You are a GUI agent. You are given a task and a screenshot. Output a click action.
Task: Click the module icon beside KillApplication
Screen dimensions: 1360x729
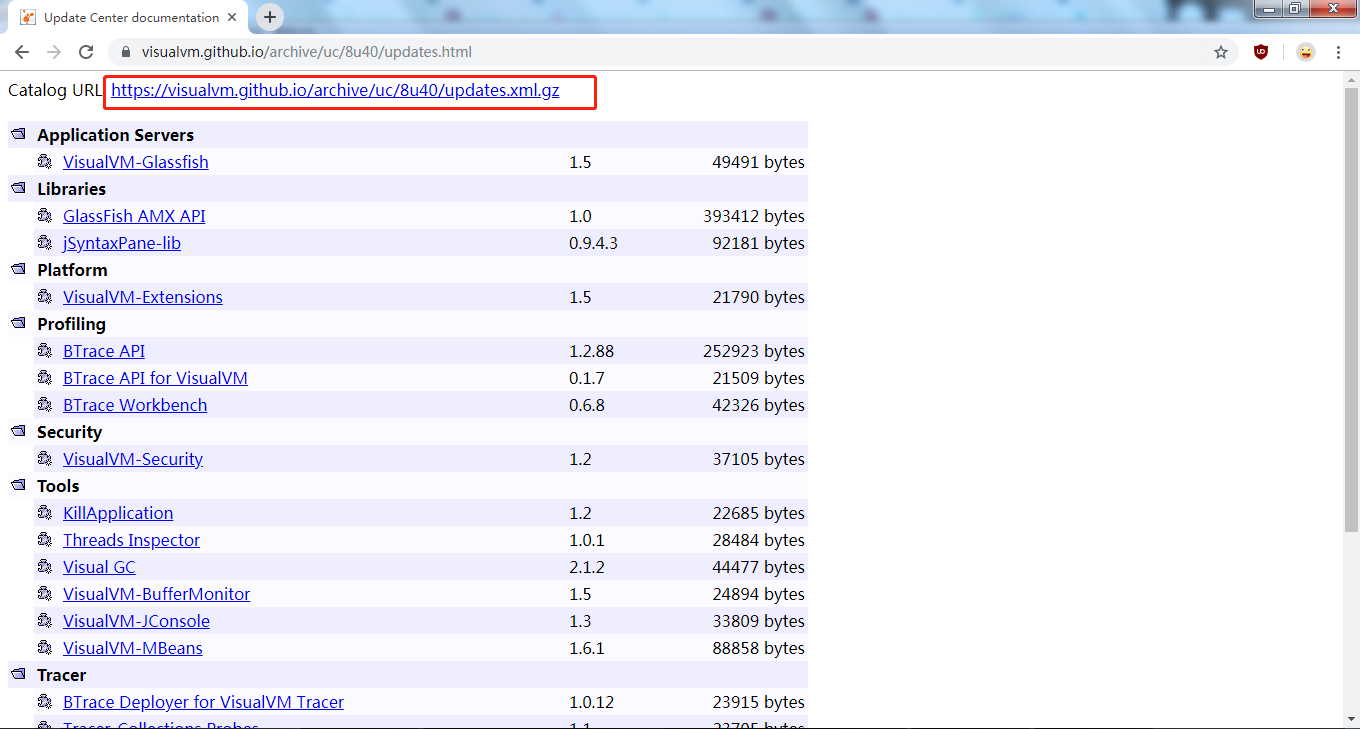pyautogui.click(x=45, y=512)
